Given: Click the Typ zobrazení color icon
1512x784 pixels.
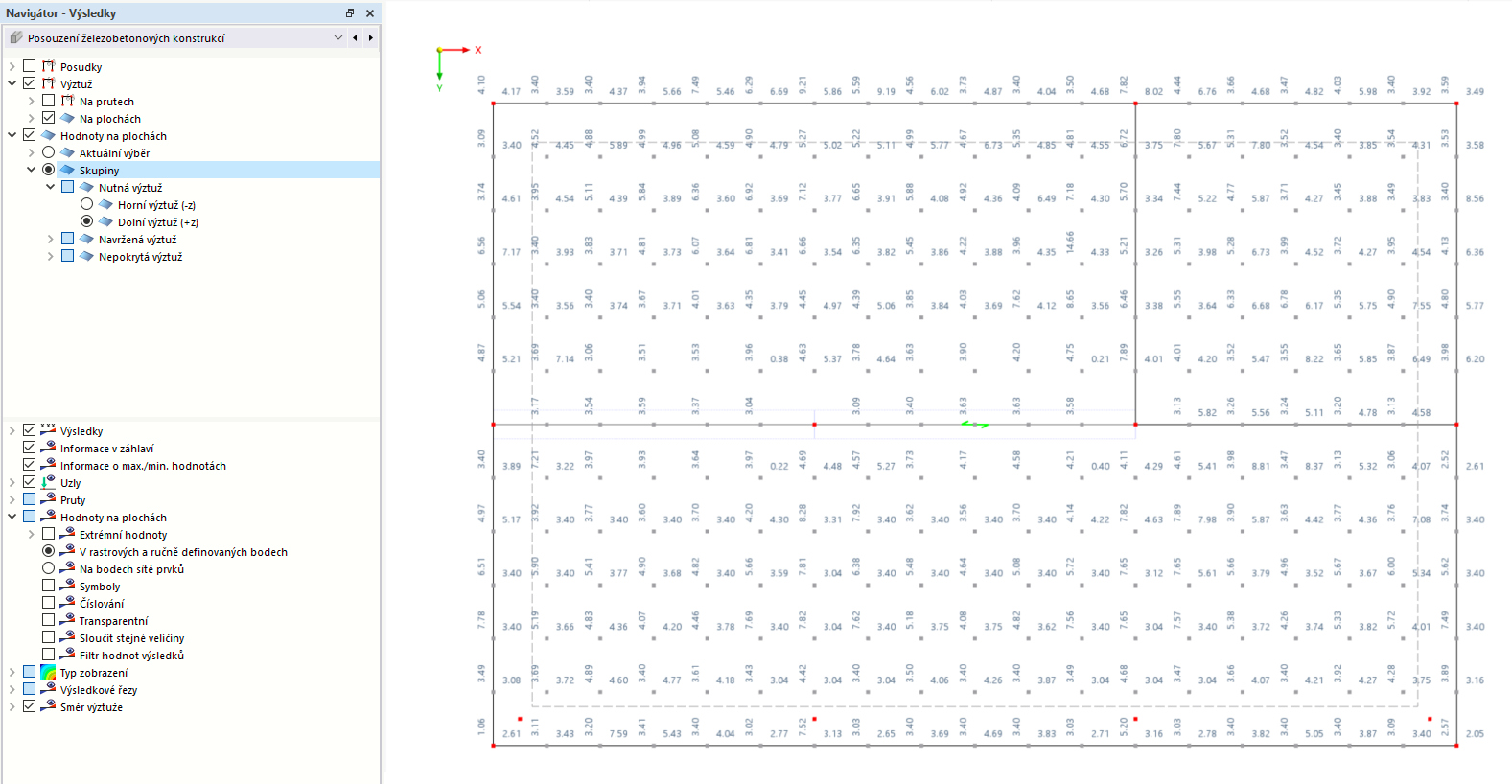Looking at the screenshot, I should [48, 672].
